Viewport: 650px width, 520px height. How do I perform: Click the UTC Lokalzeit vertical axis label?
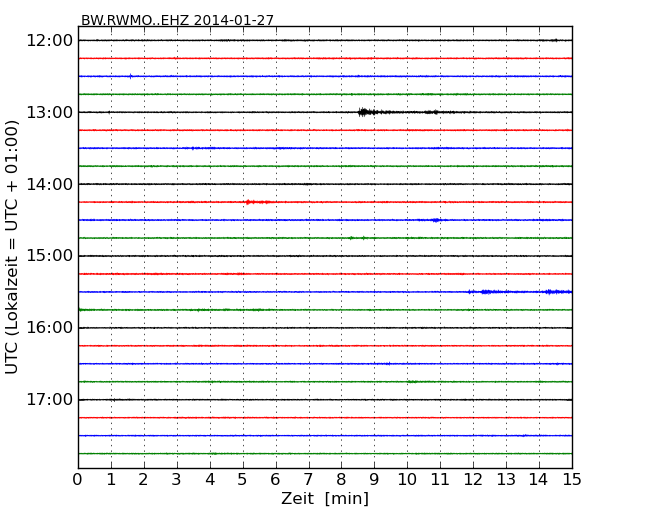click(12, 247)
